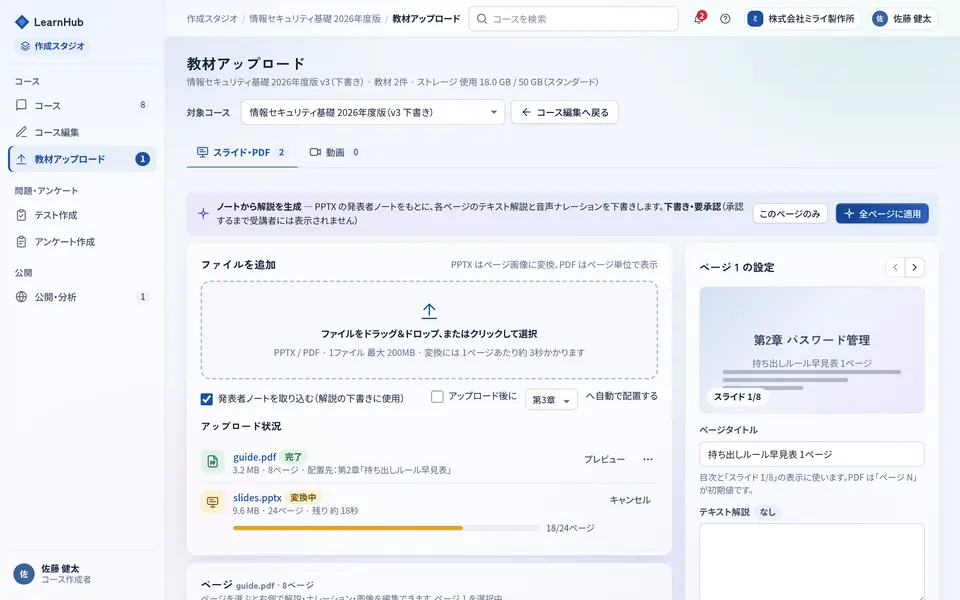The image size is (960, 600).
Task: Click the スライド 1/8 label on thumbnail
Action: [737, 397]
